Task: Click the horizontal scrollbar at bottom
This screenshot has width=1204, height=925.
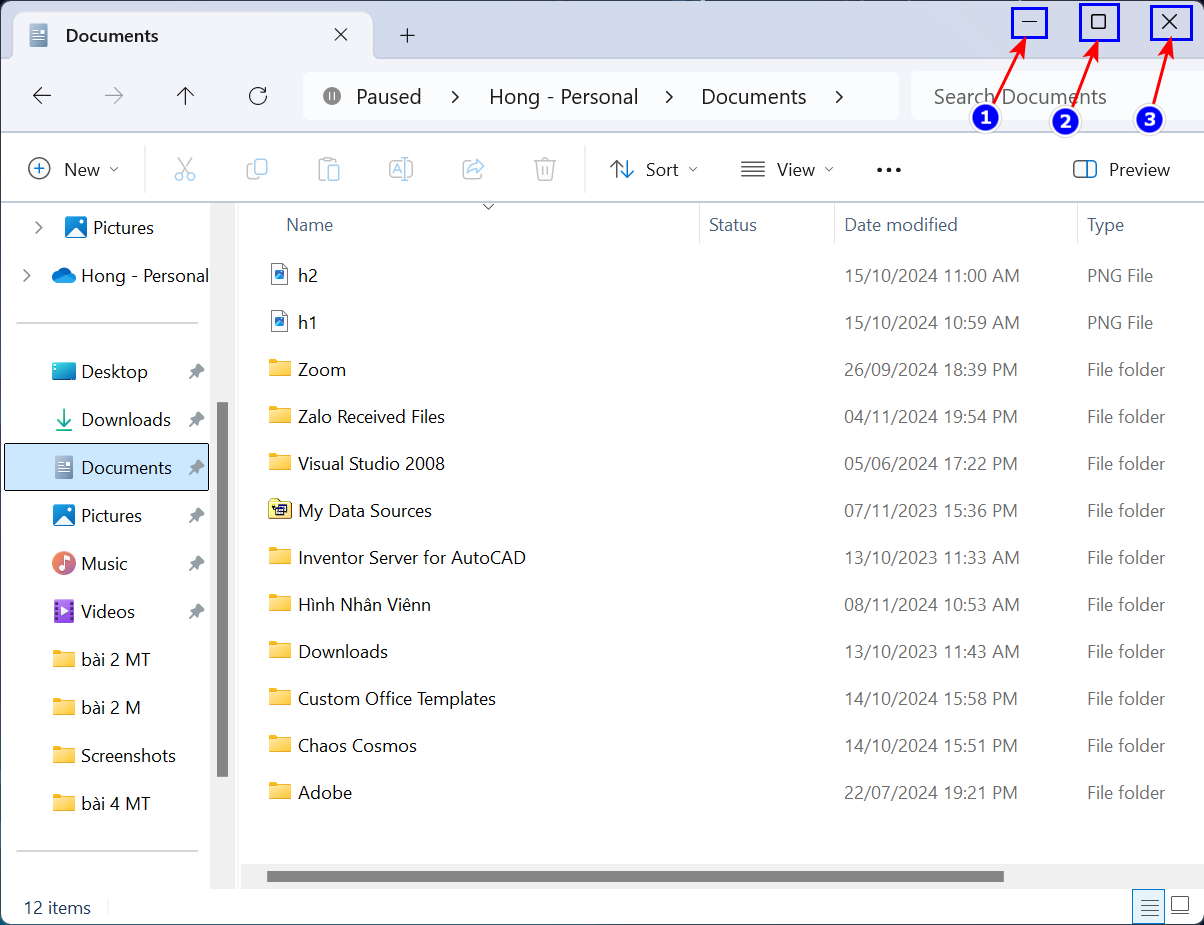Action: (x=635, y=877)
